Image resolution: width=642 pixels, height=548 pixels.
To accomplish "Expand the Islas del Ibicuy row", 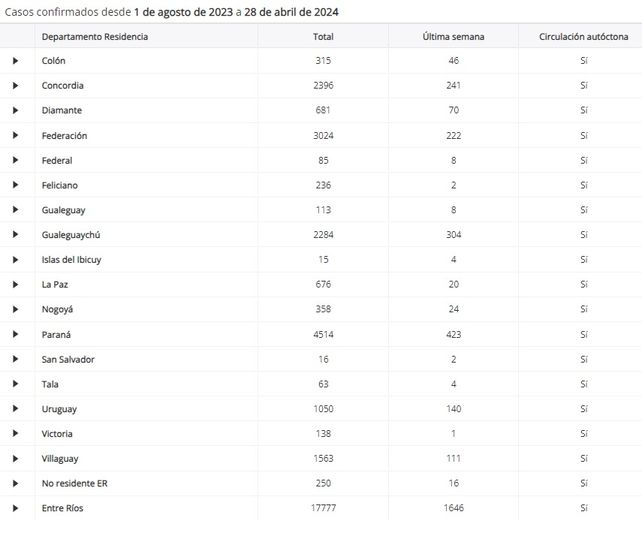I will click(x=15, y=260).
